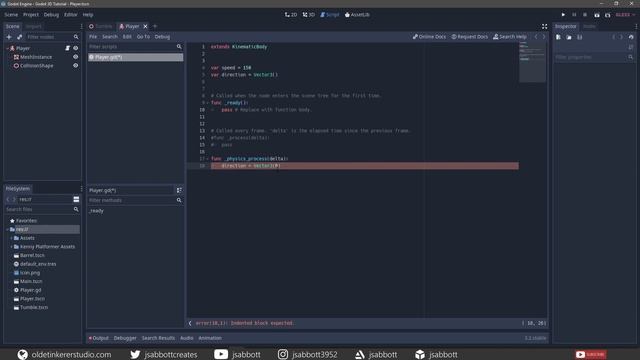The height and width of the screenshot is (360, 640).
Task: Collapse the res:// root folder
Action: (x=7, y=229)
